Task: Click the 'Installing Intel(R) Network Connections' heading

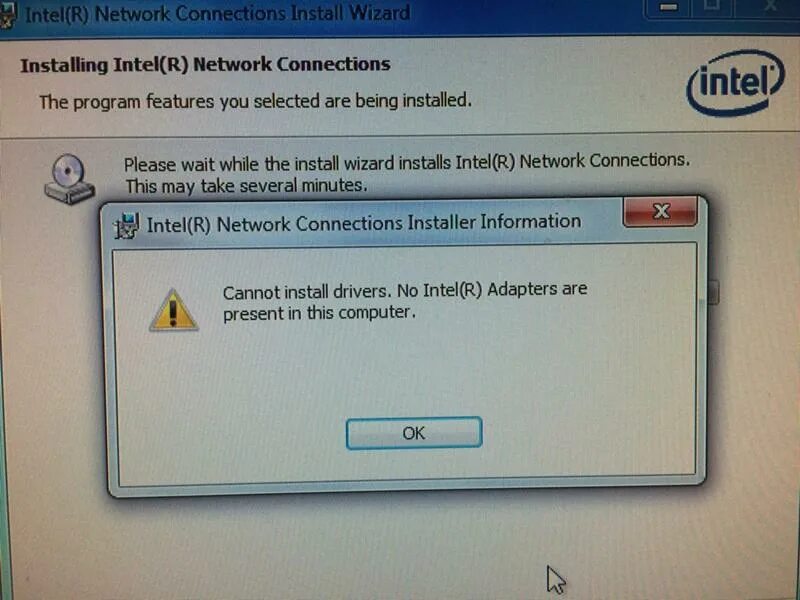Action: 205,65
